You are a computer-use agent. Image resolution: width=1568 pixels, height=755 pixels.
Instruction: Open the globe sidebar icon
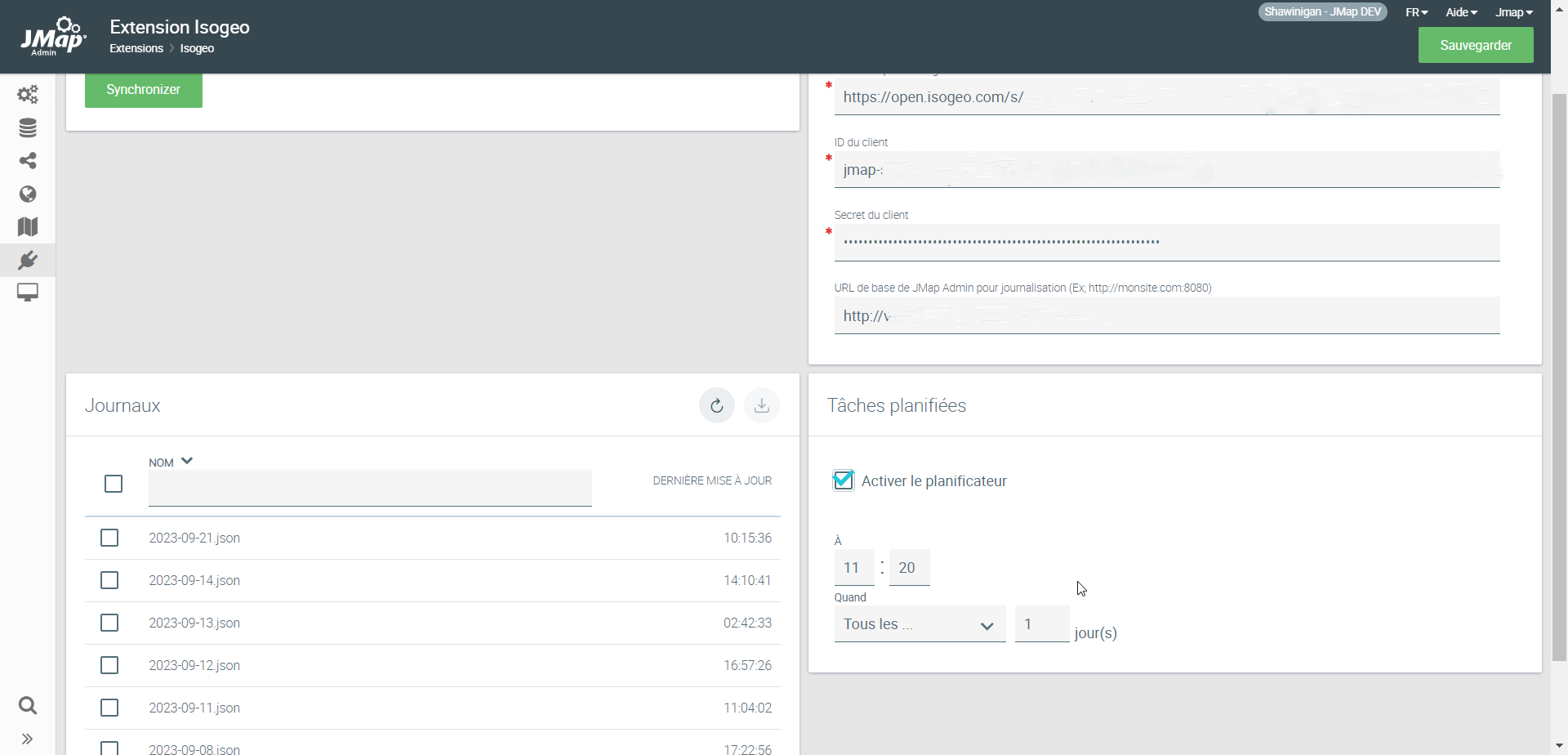tap(28, 194)
